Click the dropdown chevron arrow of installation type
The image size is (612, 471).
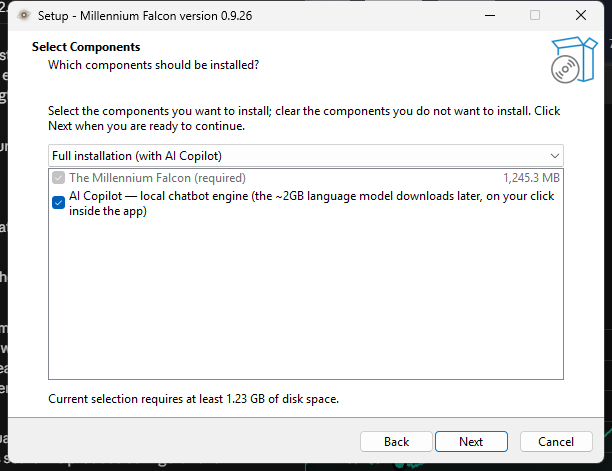tap(555, 156)
